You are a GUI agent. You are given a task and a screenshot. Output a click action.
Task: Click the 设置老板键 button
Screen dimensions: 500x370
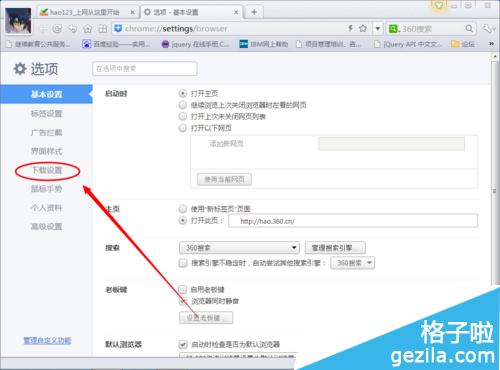(x=206, y=318)
